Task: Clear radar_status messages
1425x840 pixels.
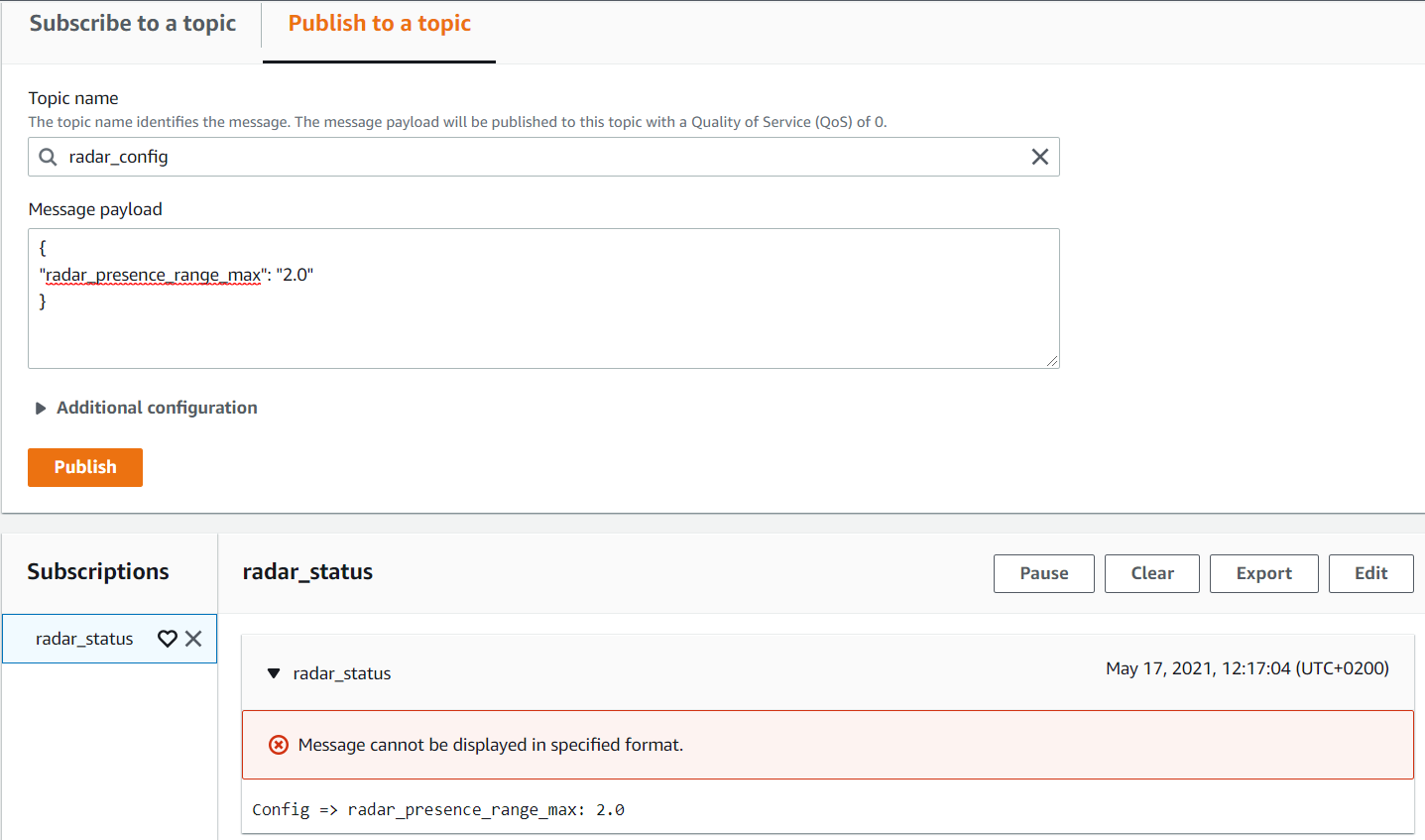Action: [1152, 573]
